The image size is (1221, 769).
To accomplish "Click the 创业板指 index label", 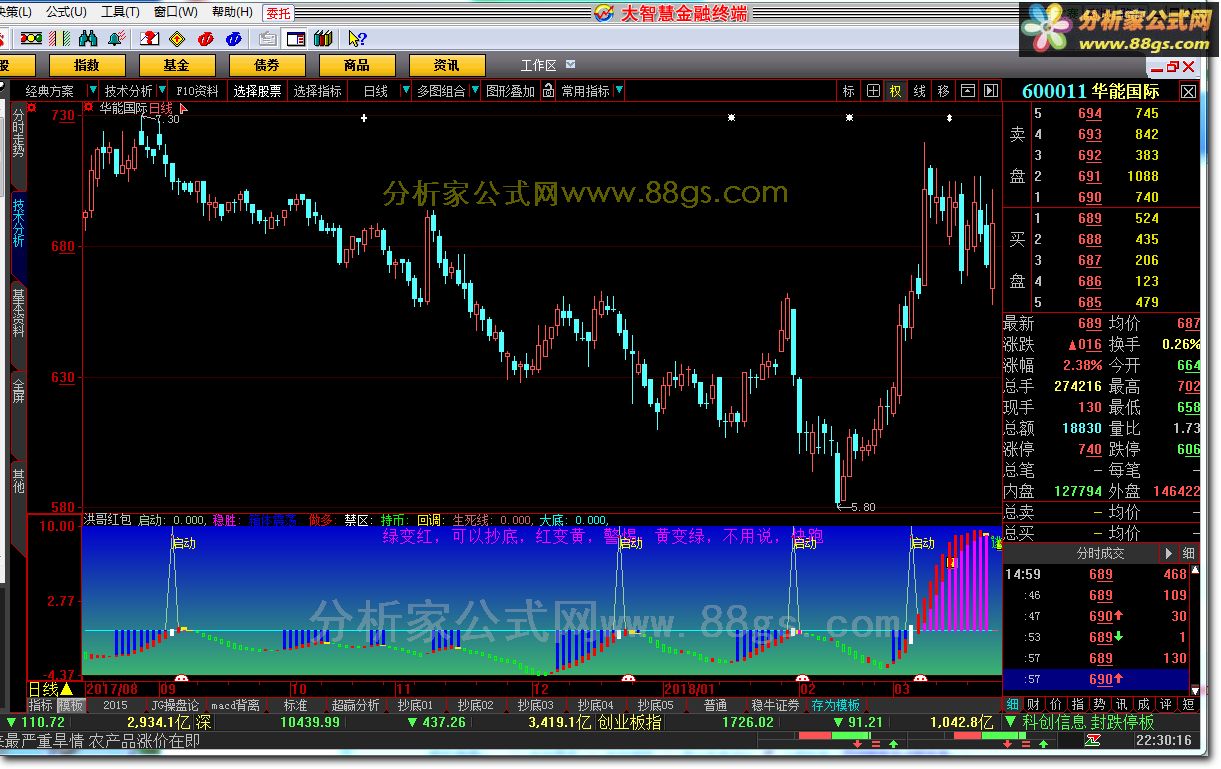I will tap(629, 722).
